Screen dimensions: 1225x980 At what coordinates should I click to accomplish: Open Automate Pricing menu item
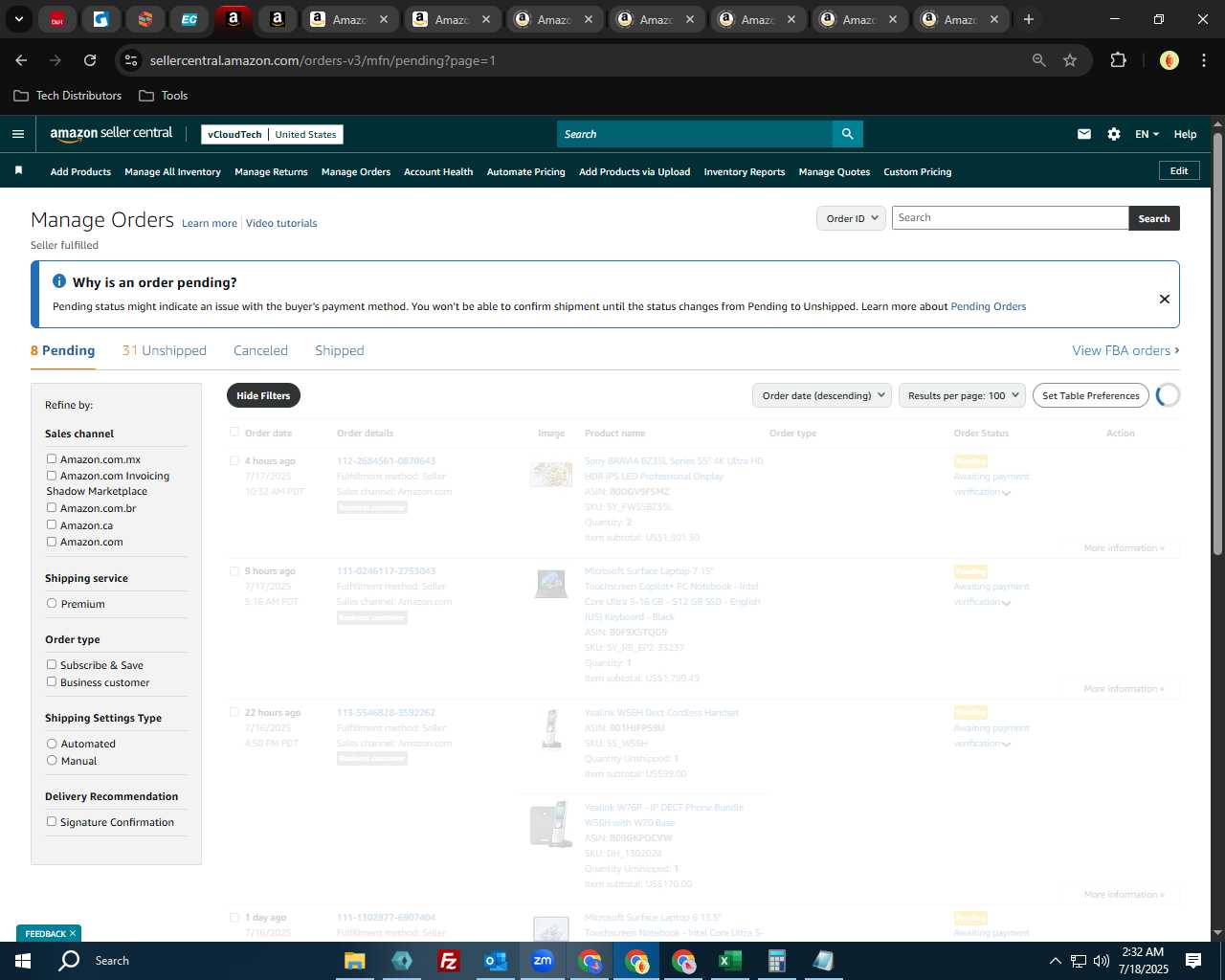click(525, 172)
